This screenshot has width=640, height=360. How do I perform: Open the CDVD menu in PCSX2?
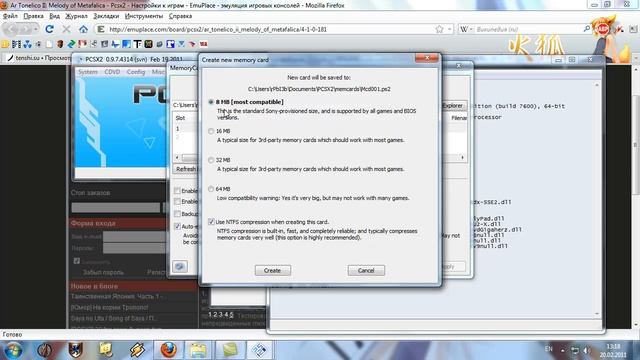click(112, 72)
